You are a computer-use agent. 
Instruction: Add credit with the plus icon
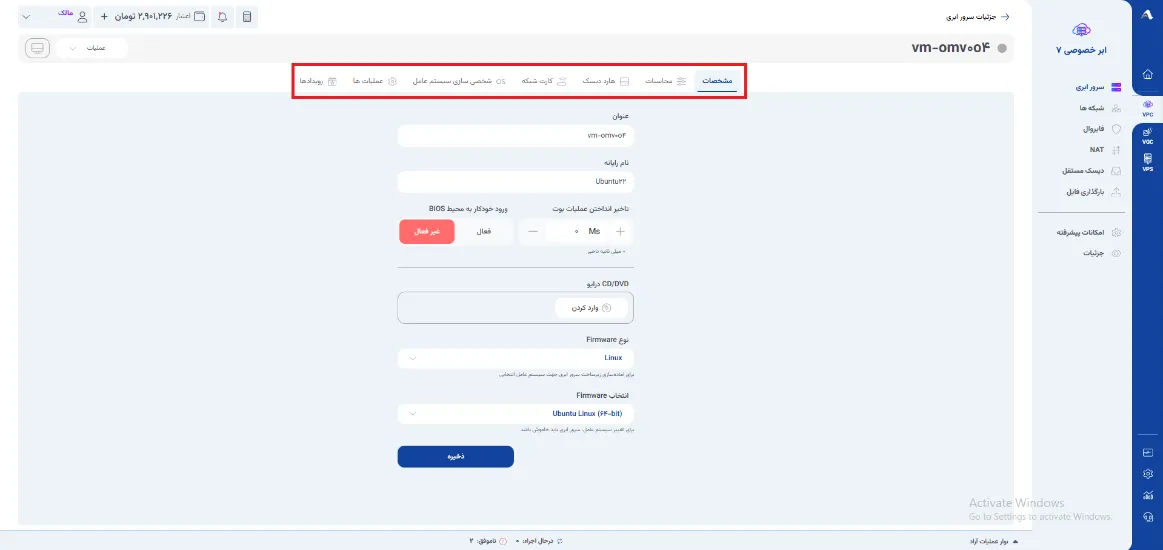pyautogui.click(x=104, y=16)
